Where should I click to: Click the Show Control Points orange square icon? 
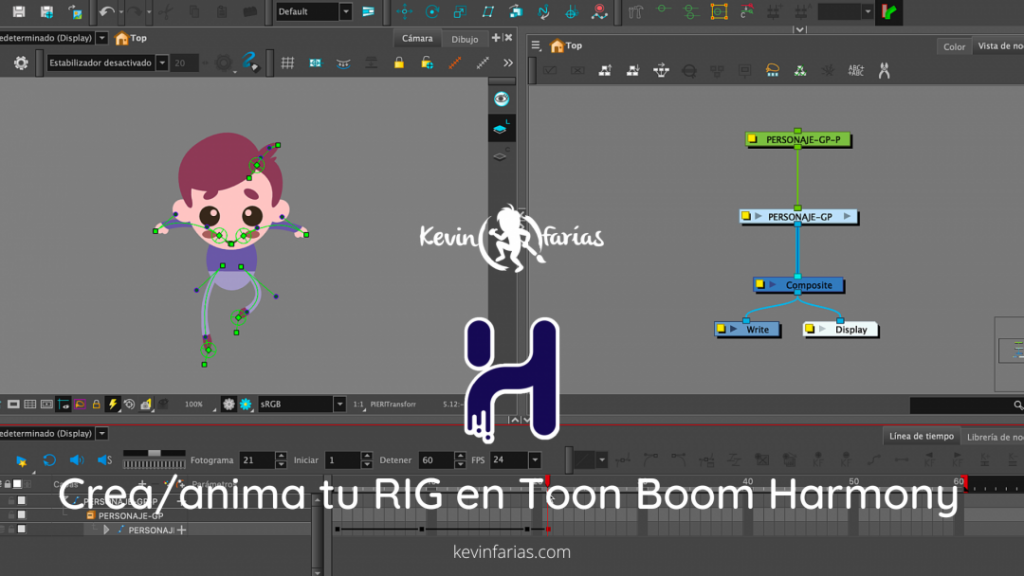719,11
